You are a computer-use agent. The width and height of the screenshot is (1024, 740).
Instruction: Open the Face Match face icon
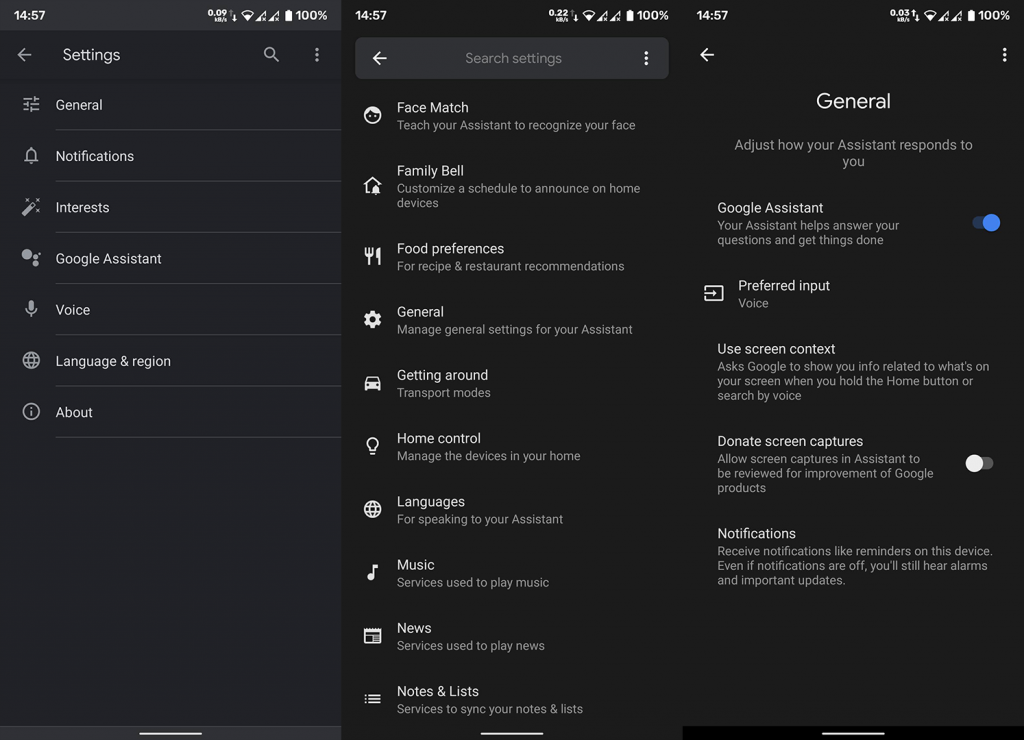click(x=373, y=116)
